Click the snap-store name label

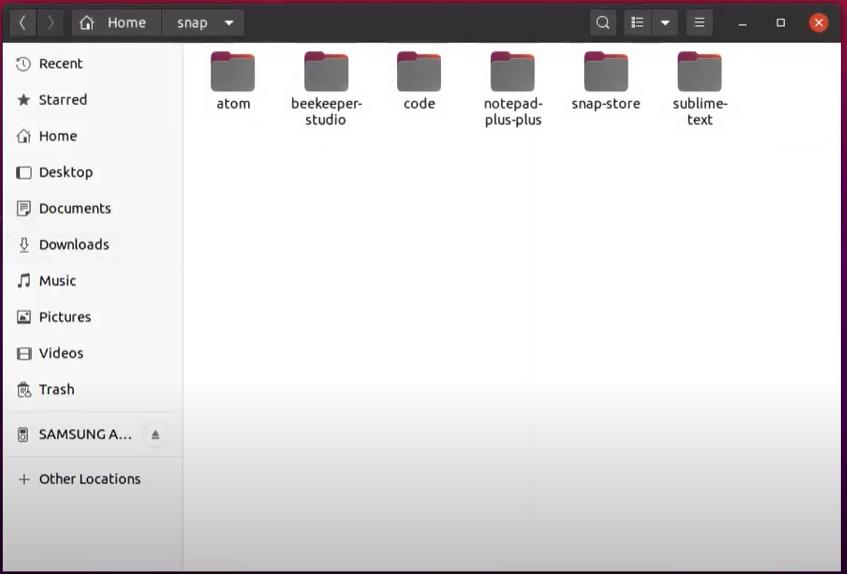coord(606,104)
